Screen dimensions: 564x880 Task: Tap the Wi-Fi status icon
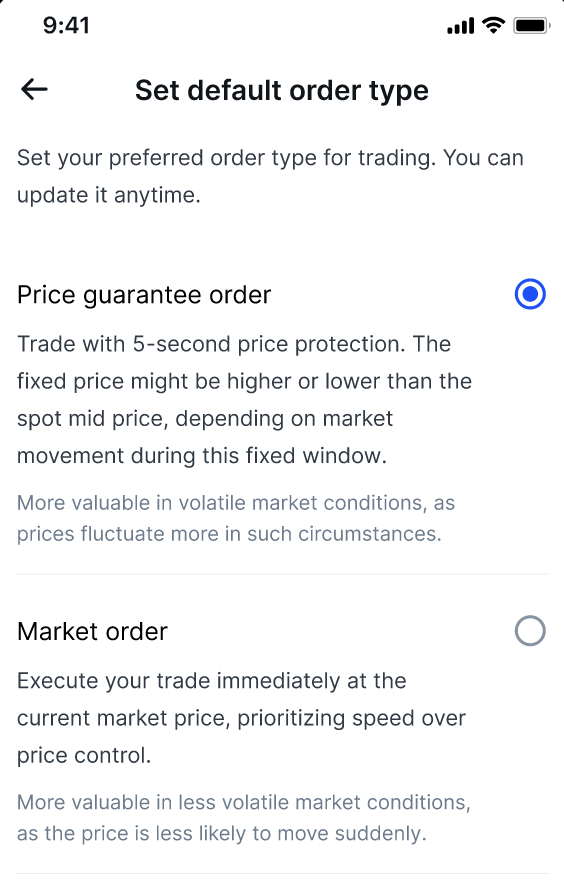pyautogui.click(x=493, y=25)
